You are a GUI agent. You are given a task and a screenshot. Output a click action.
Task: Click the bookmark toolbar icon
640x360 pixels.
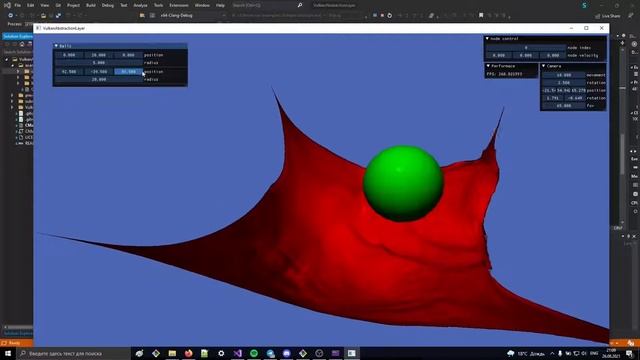coord(481,16)
